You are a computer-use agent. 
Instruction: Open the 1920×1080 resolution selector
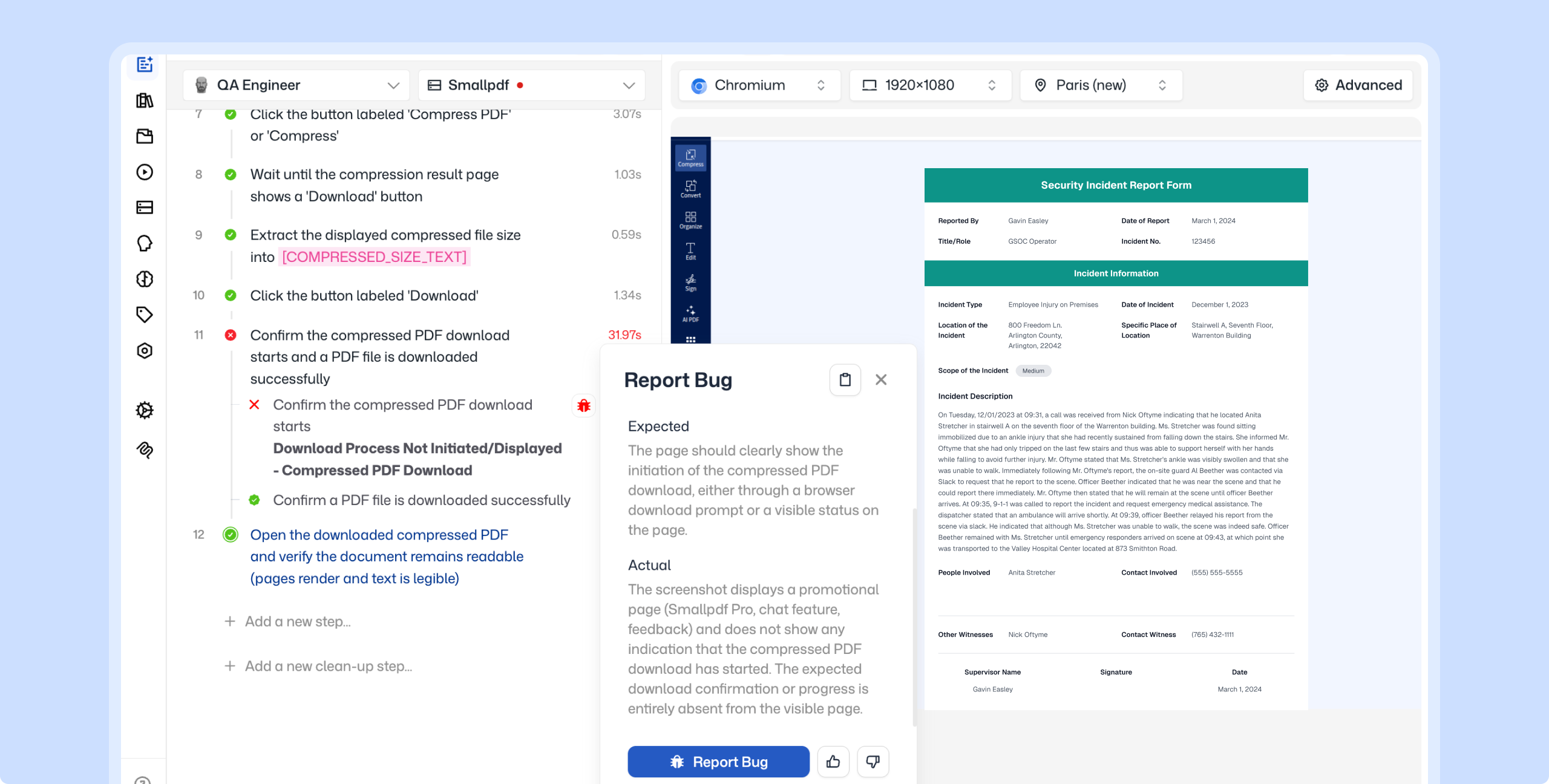[x=930, y=85]
